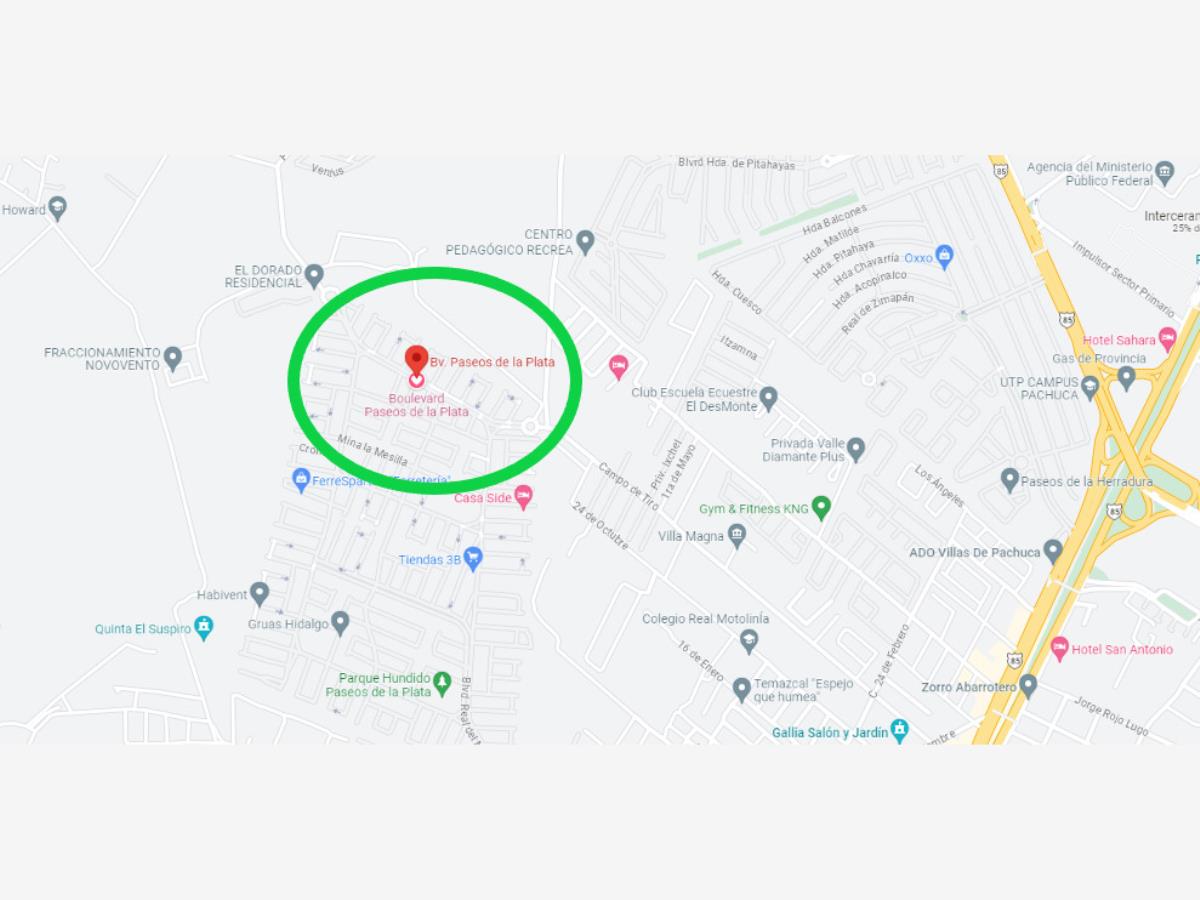1200x900 pixels.
Task: Click the Casa Side hotel icon
Action: 523,497
